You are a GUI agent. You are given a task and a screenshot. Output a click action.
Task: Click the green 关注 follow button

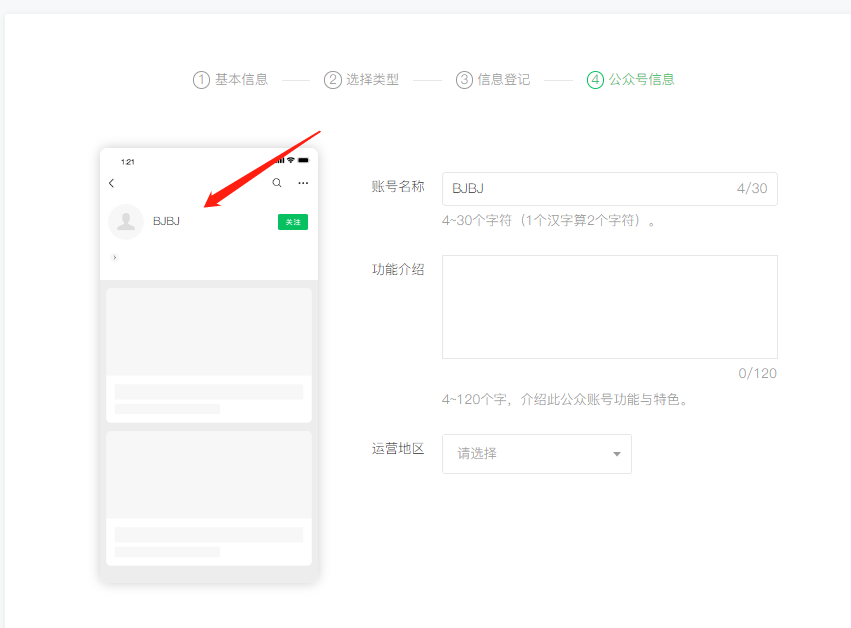tap(292, 222)
